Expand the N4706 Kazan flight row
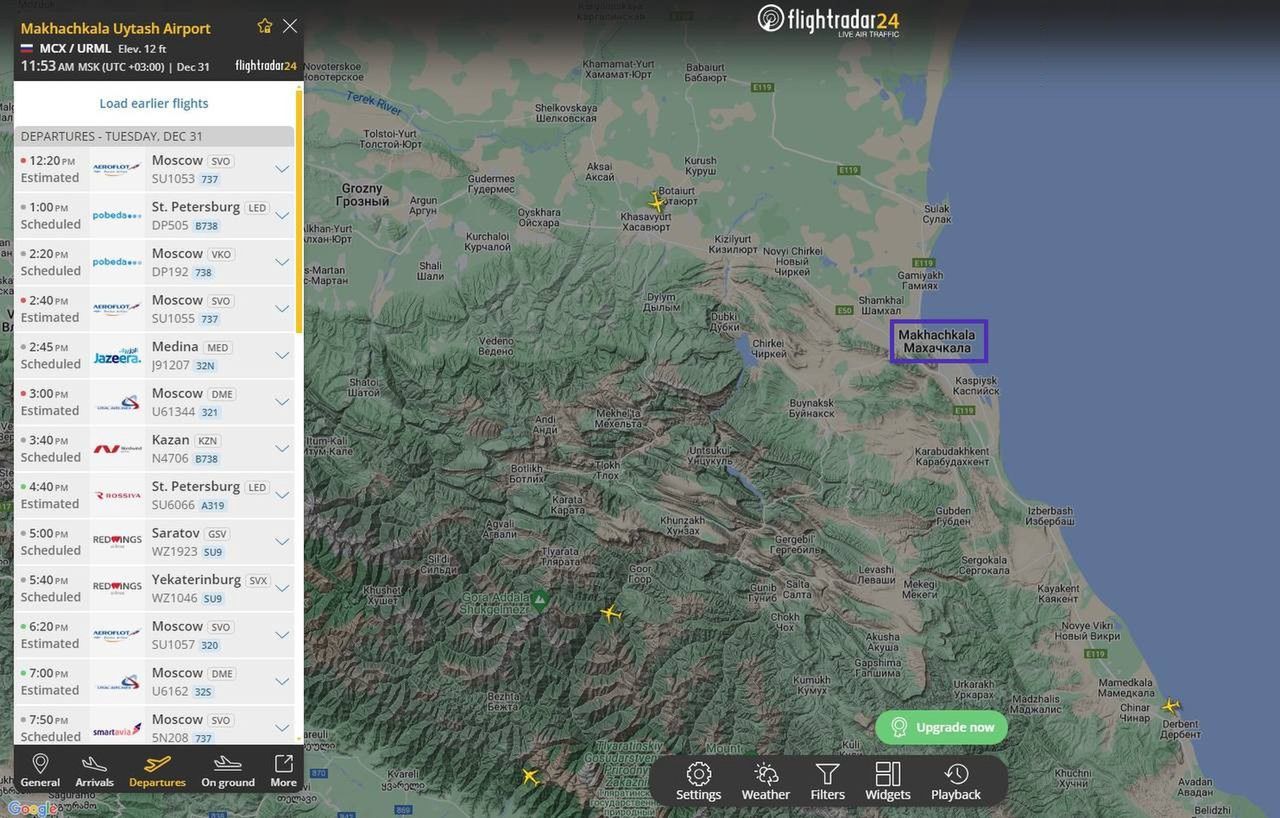Screen dimensions: 1280x818 tap(282, 448)
